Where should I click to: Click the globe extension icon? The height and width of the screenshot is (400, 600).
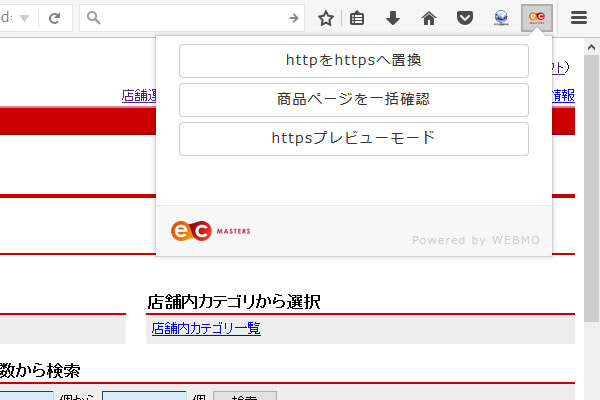(501, 18)
